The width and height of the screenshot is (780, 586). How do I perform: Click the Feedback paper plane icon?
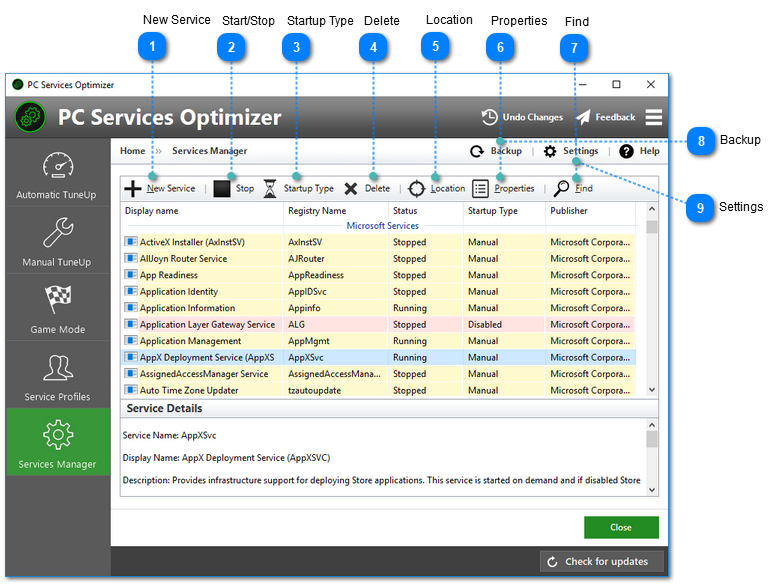pos(583,117)
